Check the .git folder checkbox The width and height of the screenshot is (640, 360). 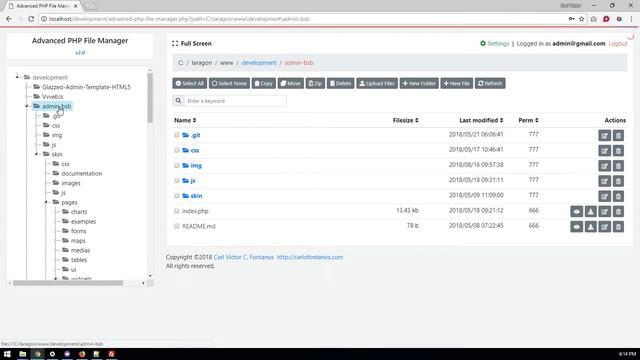click(177, 135)
